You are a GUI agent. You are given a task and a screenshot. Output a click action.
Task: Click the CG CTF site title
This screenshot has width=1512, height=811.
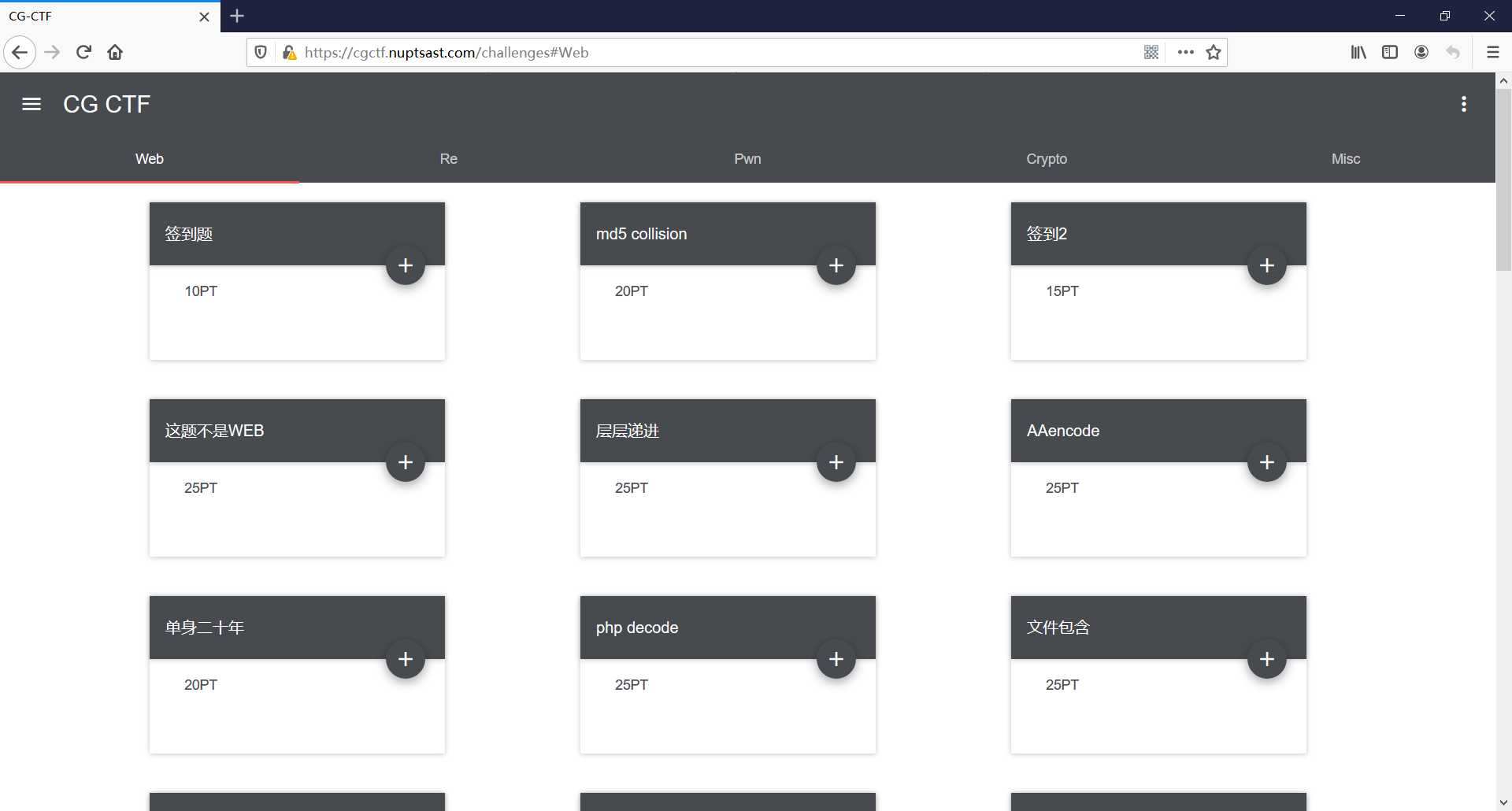(x=106, y=104)
